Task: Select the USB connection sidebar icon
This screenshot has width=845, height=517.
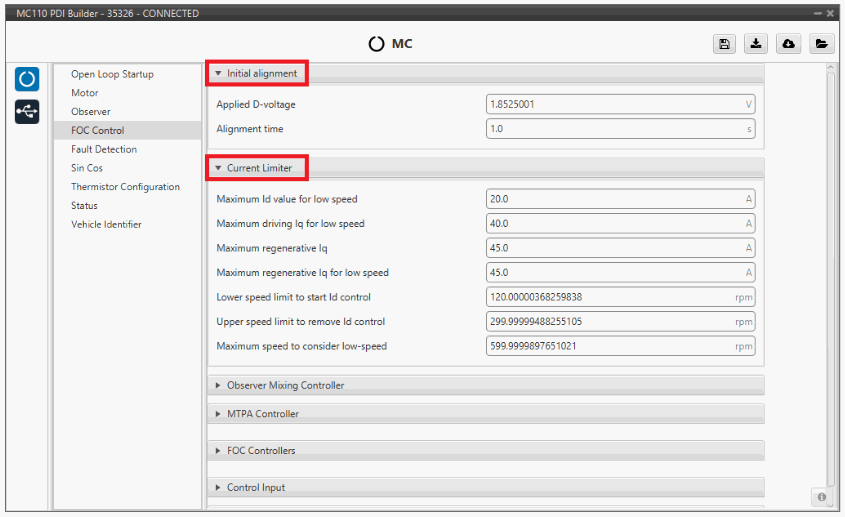Action: tap(27, 111)
